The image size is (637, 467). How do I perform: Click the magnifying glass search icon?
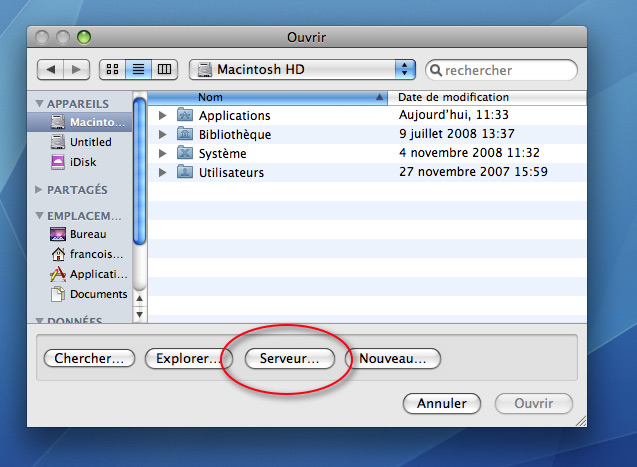click(436, 70)
